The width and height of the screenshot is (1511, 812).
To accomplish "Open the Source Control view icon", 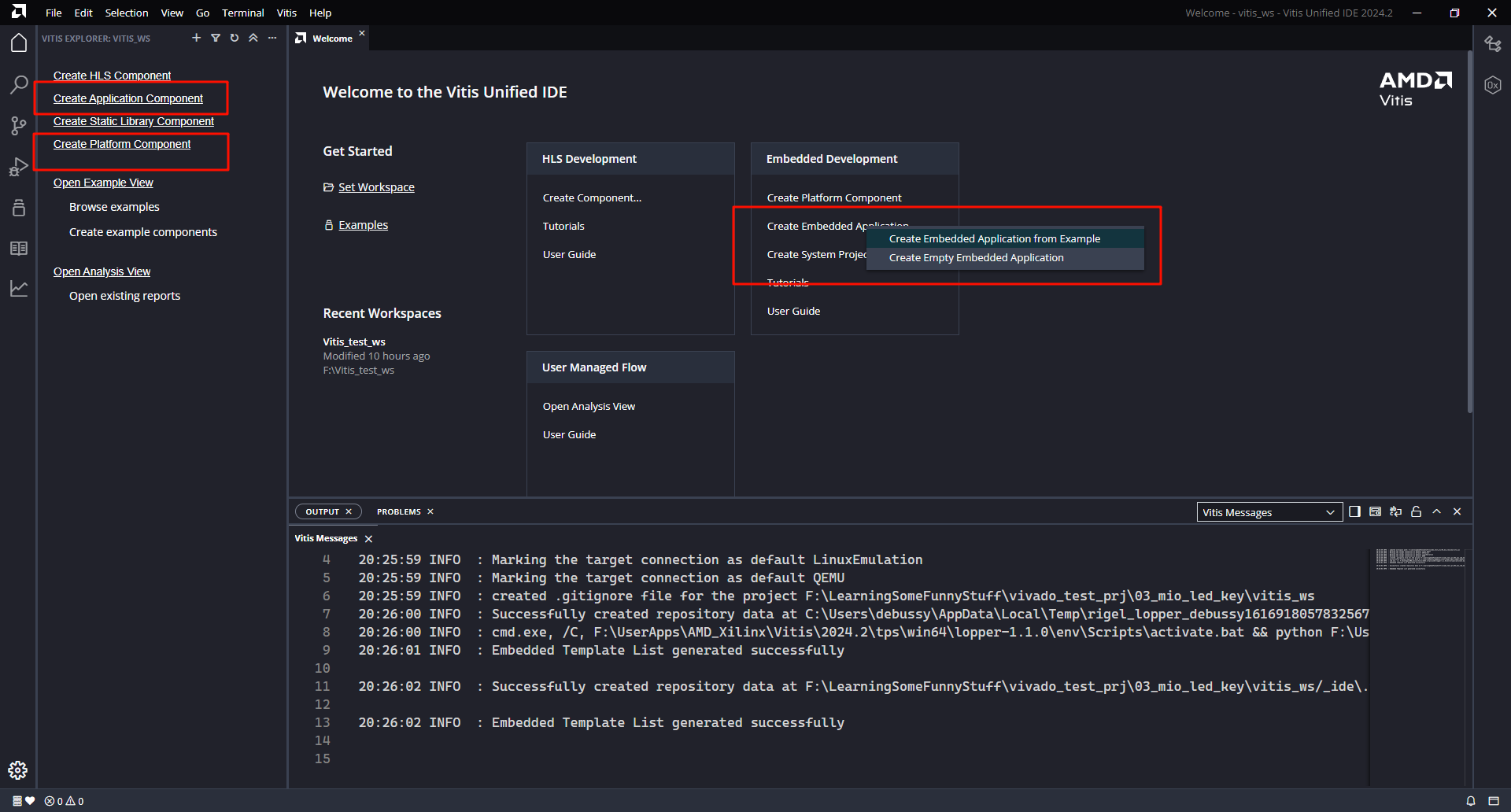I will [19, 126].
